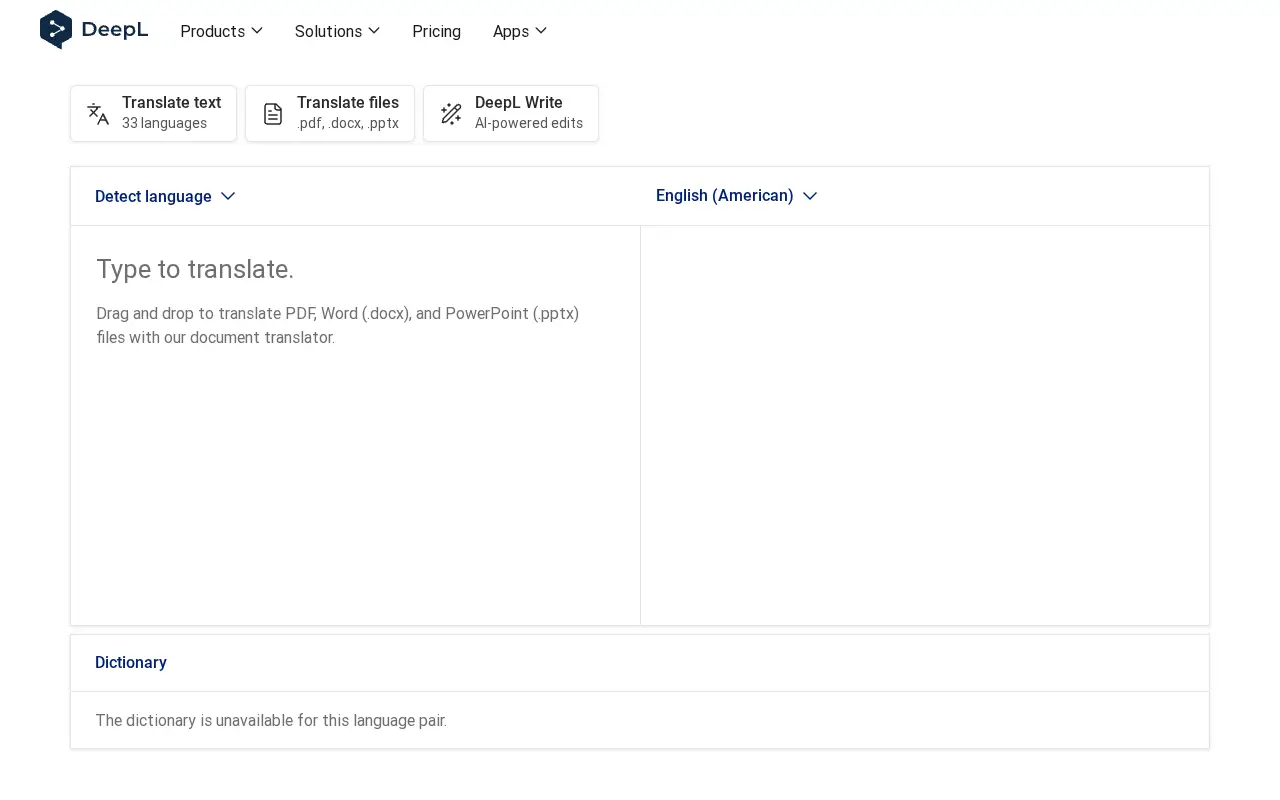
Task: Click the DeepL hexagon logo icon
Action: pyautogui.click(x=56, y=30)
